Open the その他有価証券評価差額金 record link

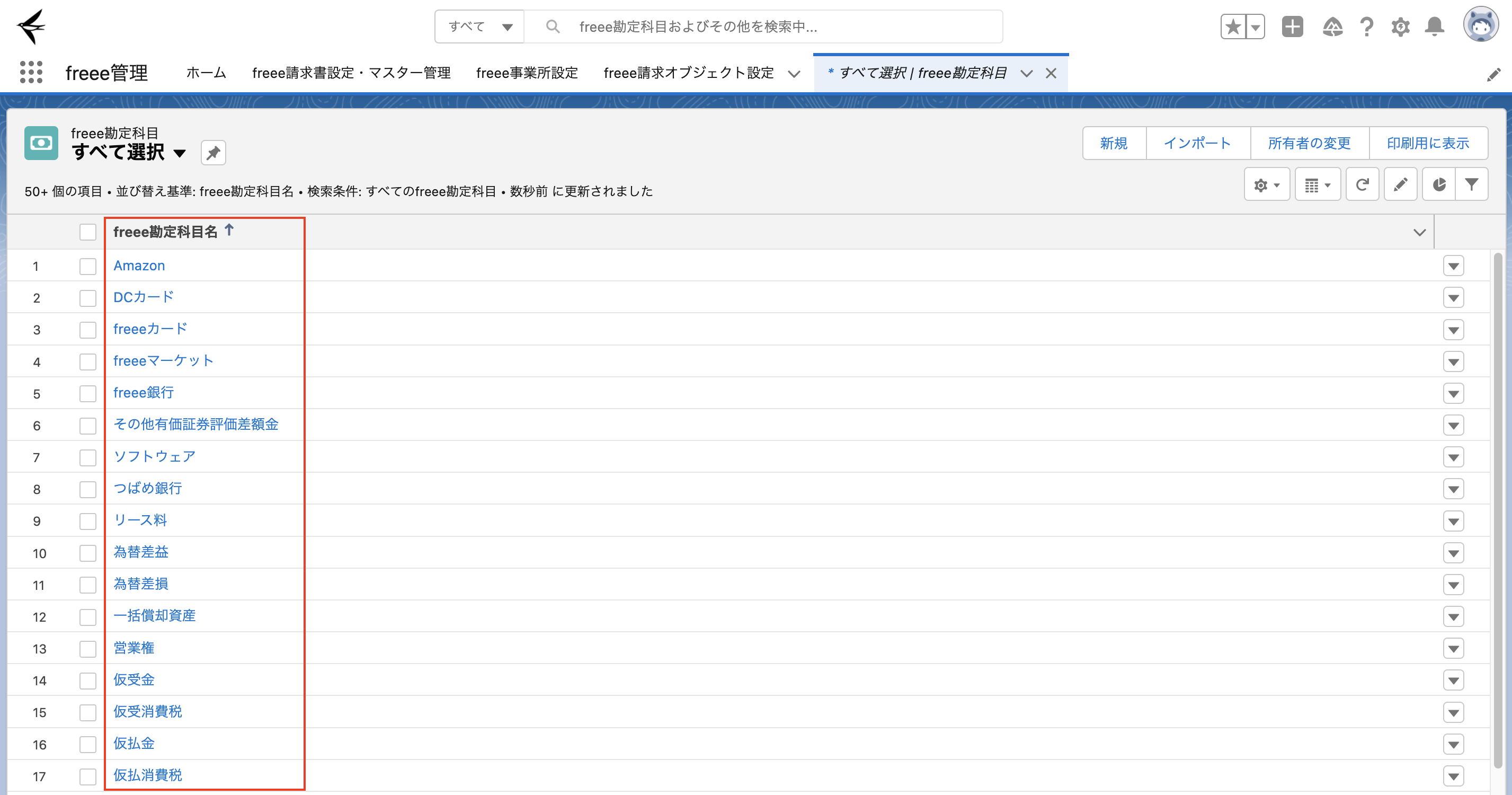[x=195, y=424]
